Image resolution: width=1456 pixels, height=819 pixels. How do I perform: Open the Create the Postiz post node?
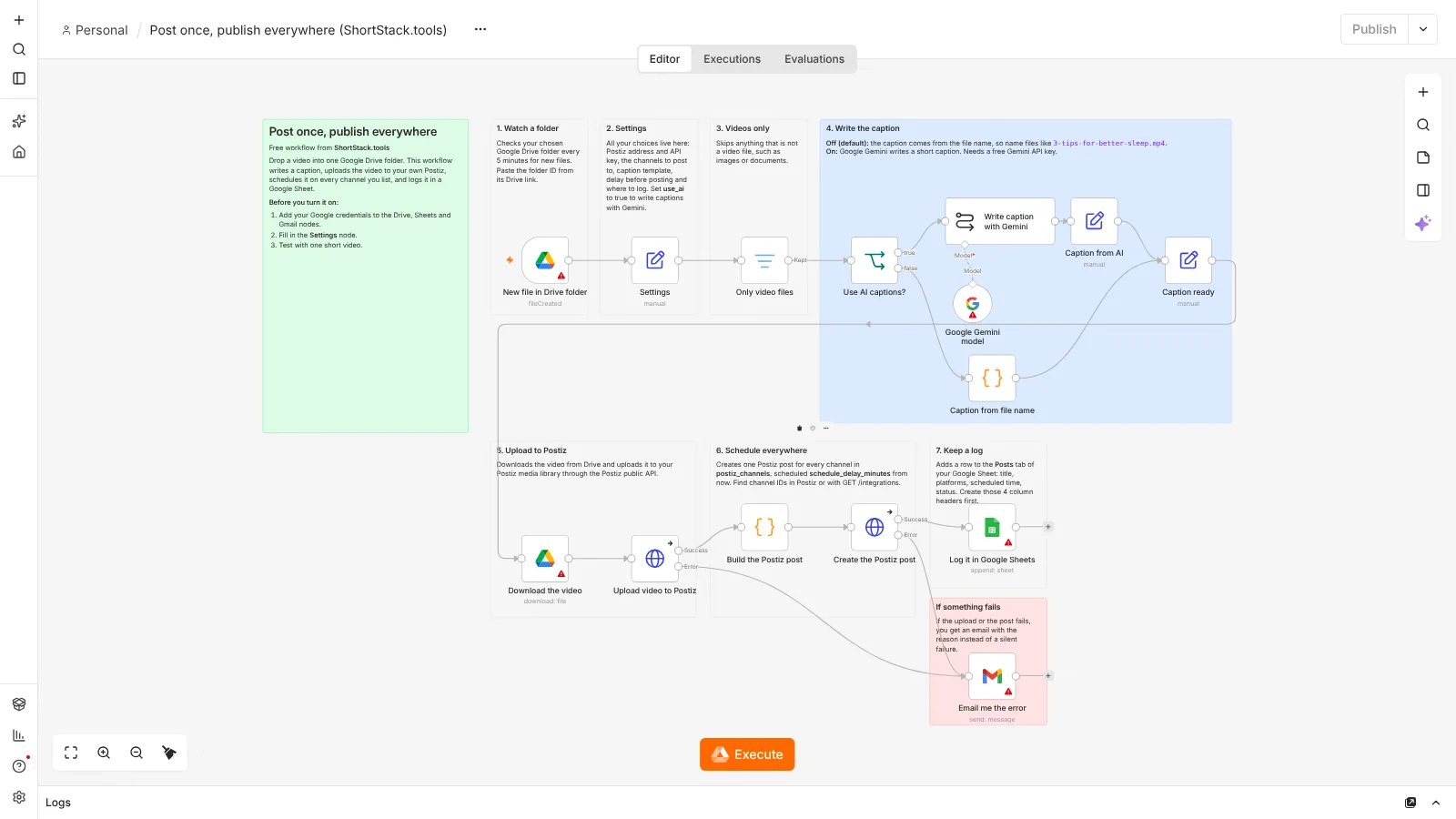coord(875,527)
